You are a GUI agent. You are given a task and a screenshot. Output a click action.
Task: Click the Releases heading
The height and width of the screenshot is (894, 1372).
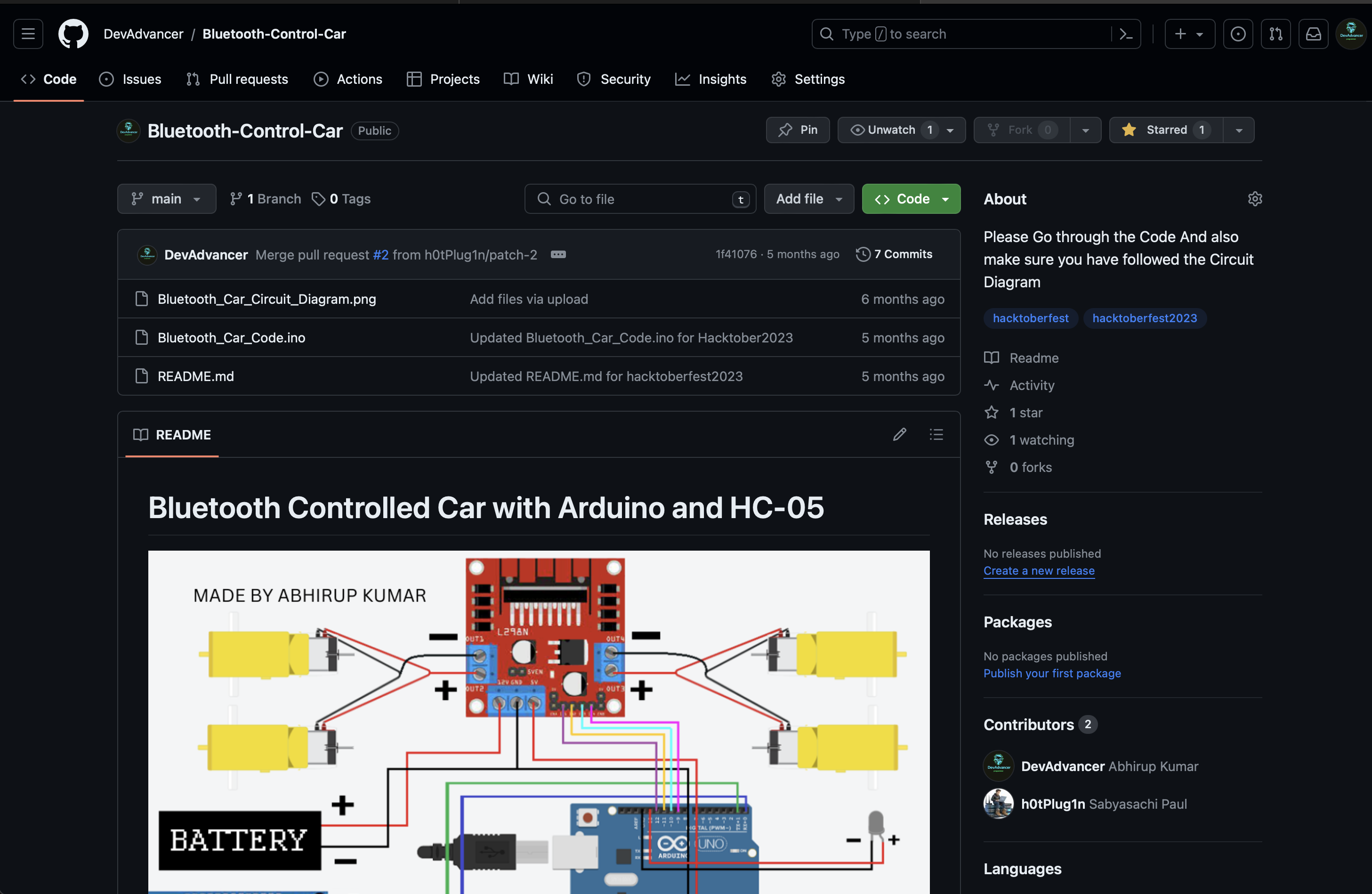(1015, 519)
